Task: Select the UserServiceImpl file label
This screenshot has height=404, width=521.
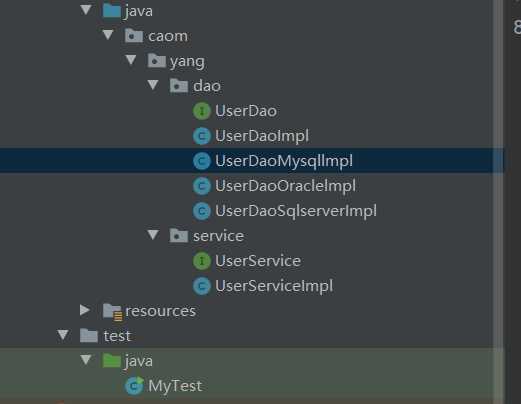Action: point(274,286)
